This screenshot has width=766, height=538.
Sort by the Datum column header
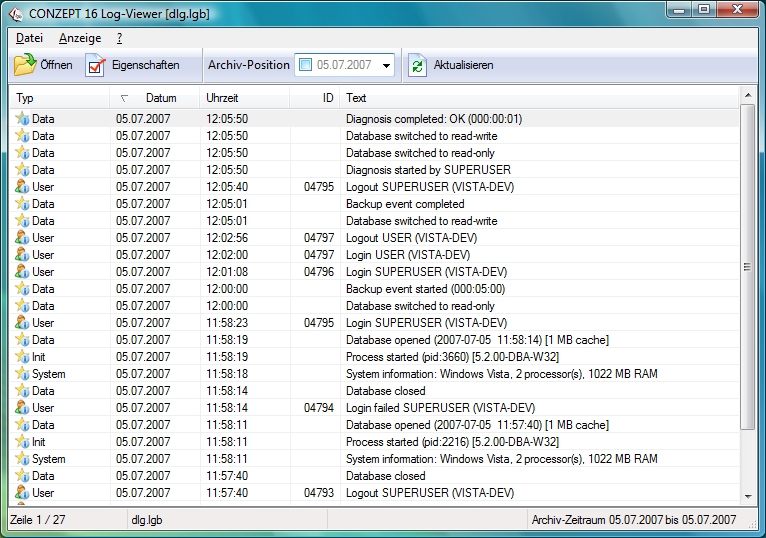coord(155,98)
